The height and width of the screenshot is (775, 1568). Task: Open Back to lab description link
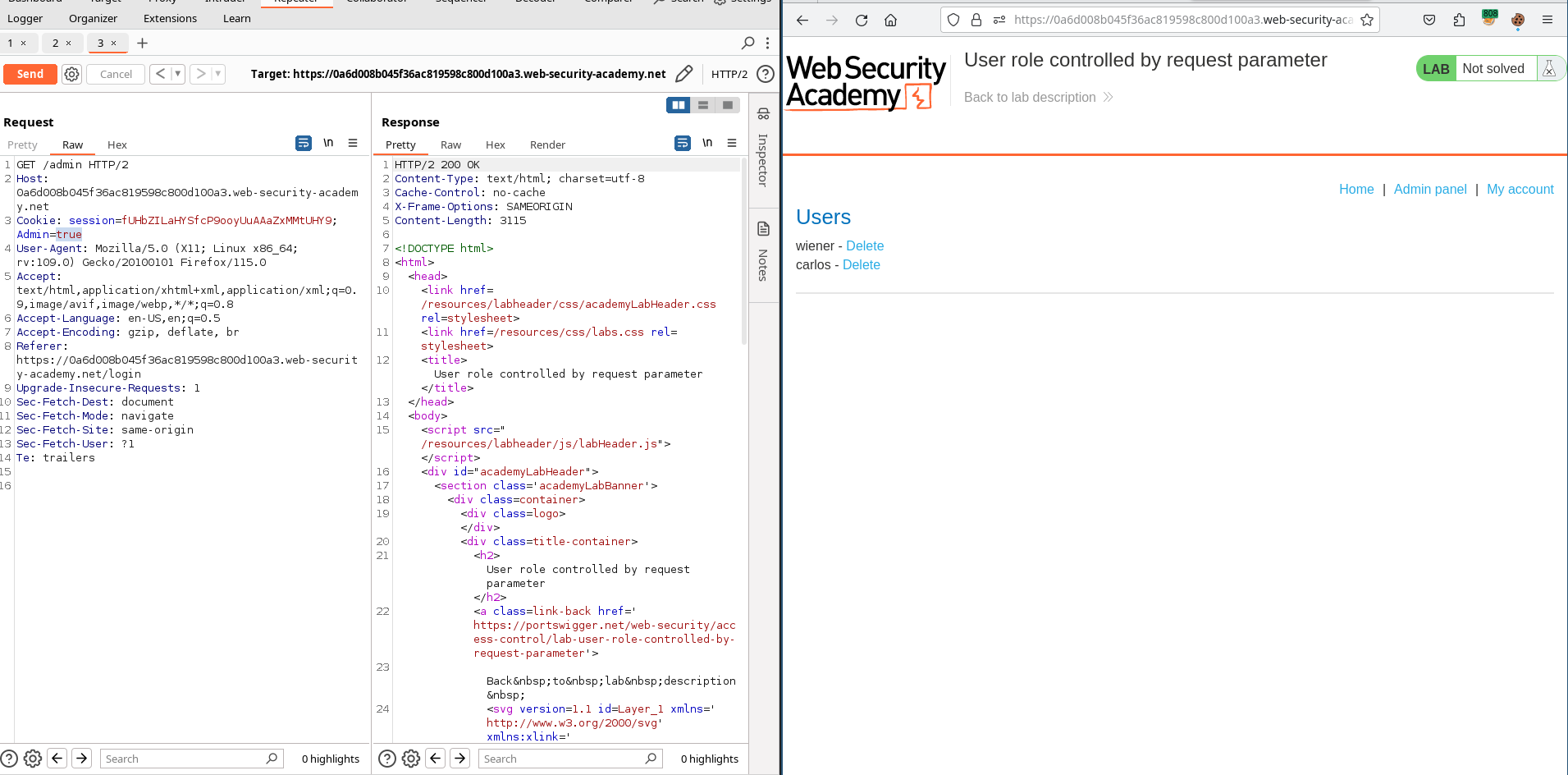click(1038, 97)
